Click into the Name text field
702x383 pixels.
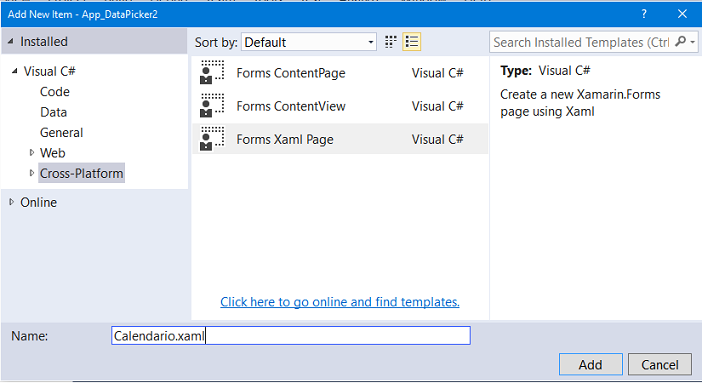(x=291, y=336)
